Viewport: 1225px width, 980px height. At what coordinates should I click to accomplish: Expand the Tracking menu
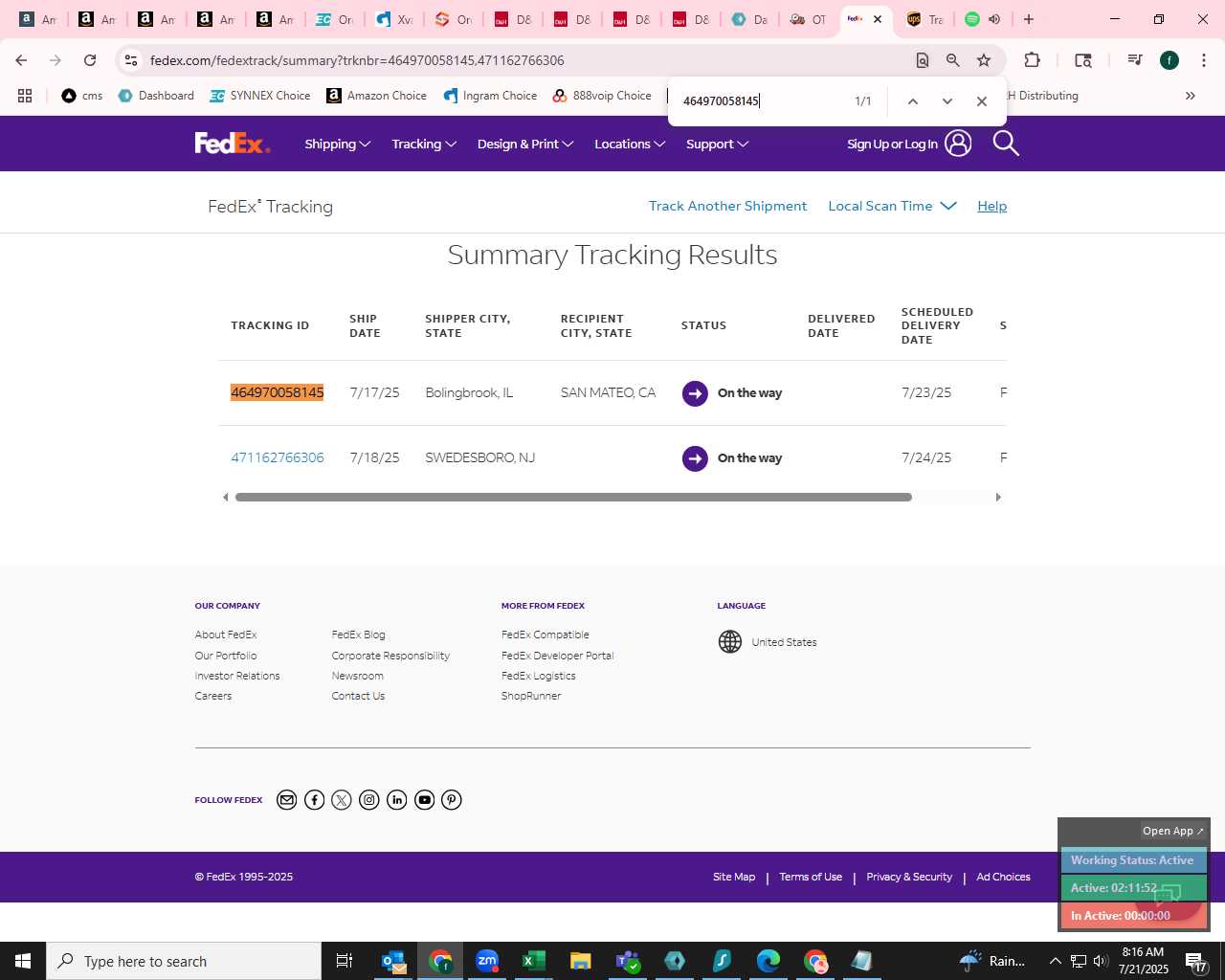[424, 144]
